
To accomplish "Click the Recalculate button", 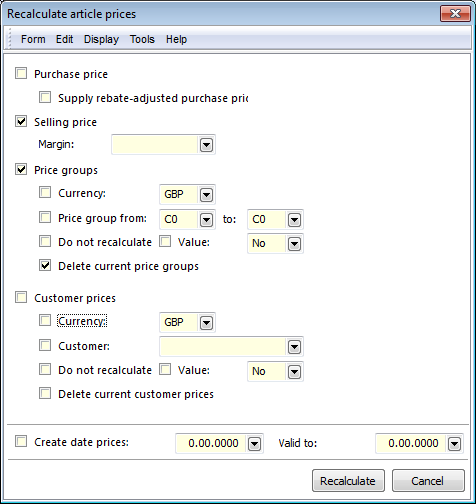I will [x=348, y=481].
